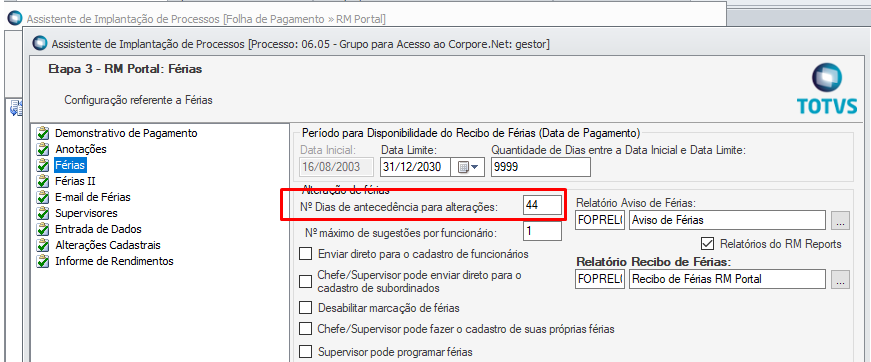Click checkmark icon beside Entrada de Dados

pos(42,230)
